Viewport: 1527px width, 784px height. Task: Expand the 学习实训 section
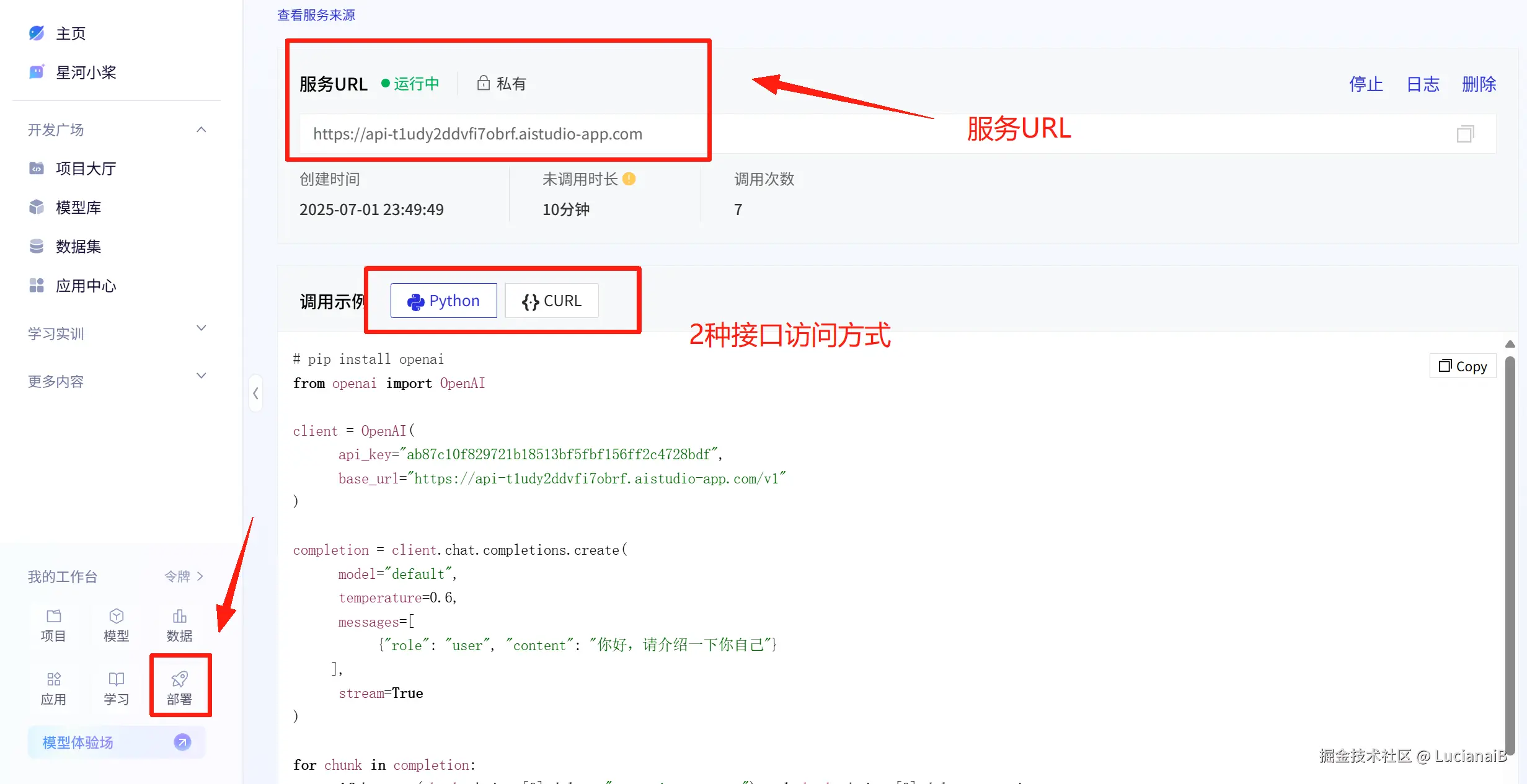[201, 328]
